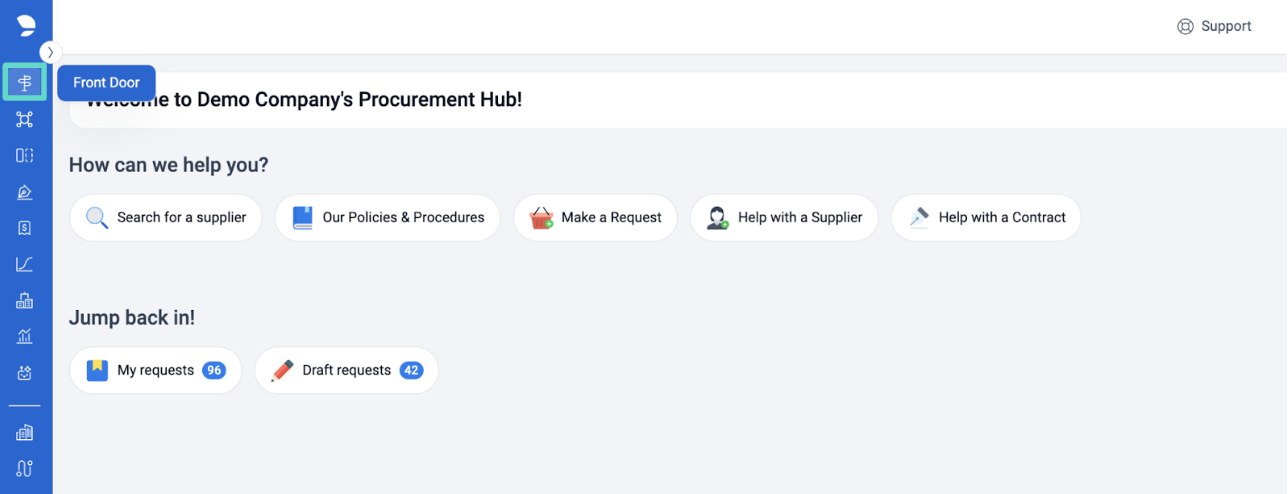Open the line graph sidebar icon
Viewport: 1288px width, 494px height.
pyautogui.click(x=25, y=264)
